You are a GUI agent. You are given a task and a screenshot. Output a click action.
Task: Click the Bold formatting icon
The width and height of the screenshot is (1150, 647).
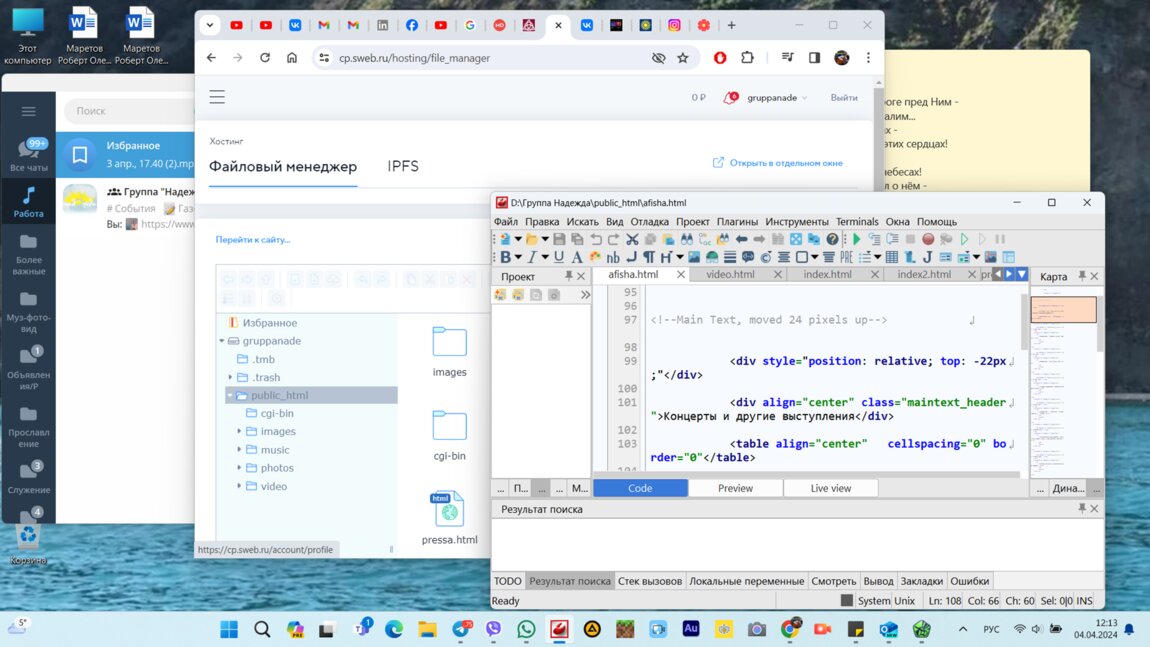coord(506,258)
